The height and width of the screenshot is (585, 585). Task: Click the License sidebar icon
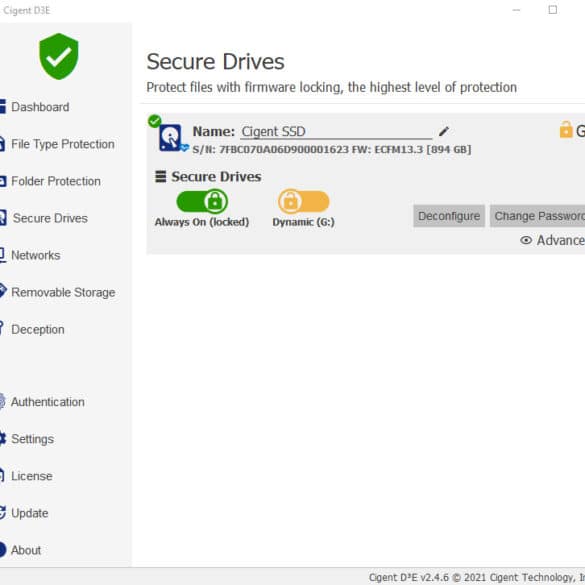[2, 476]
